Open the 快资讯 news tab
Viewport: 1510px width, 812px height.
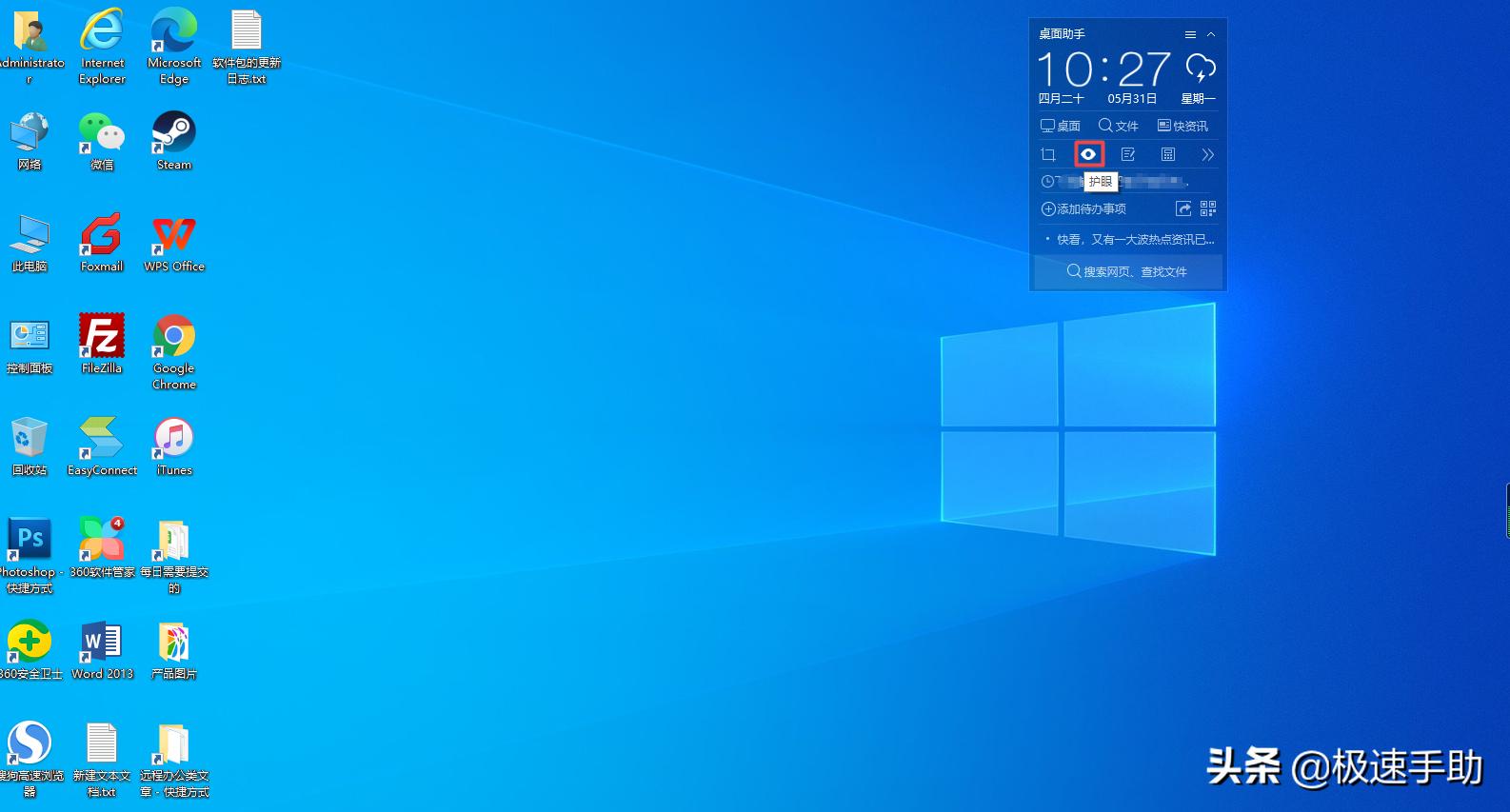coord(1182,126)
